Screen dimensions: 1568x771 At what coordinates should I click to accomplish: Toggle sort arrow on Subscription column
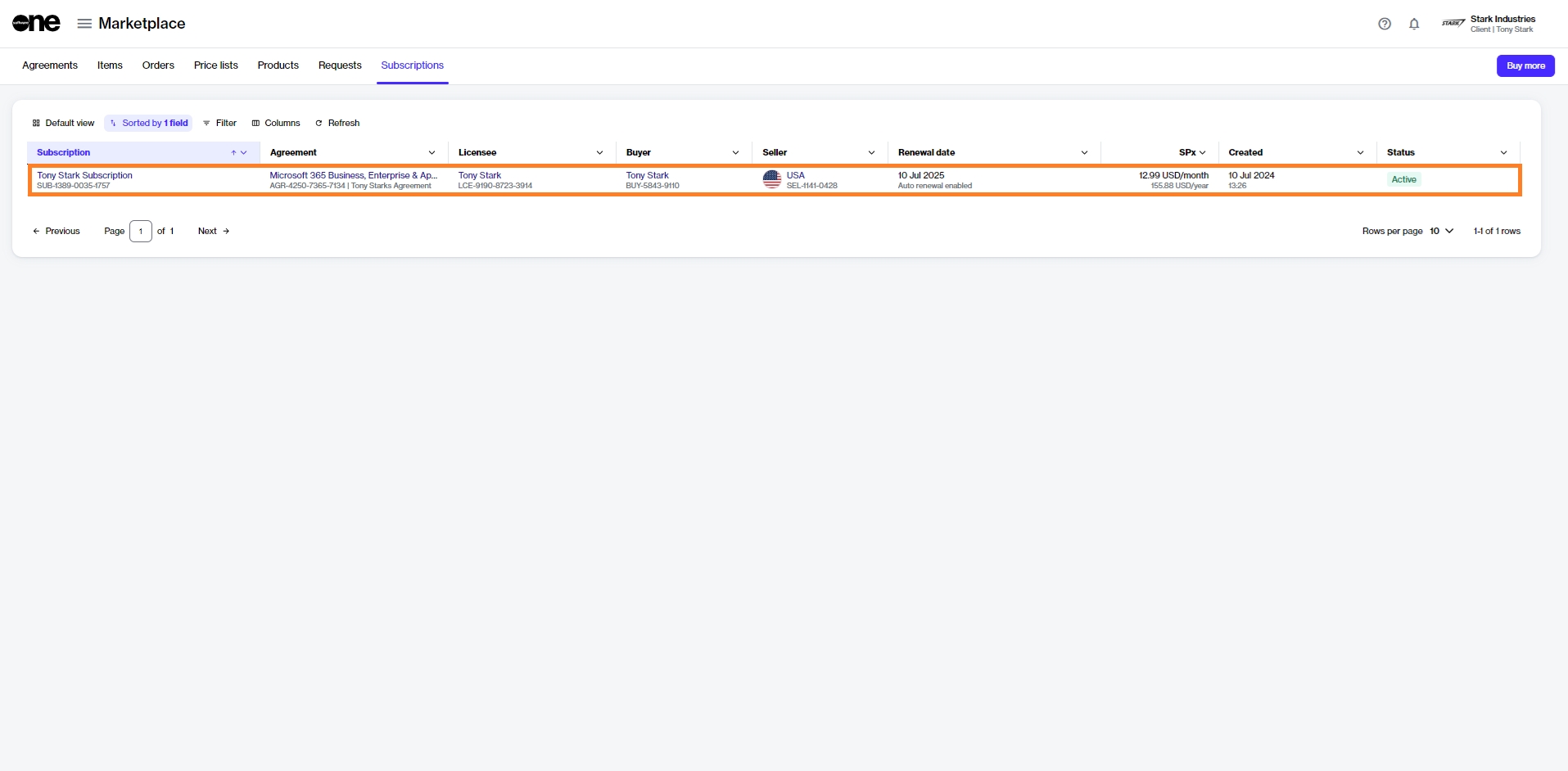tap(233, 153)
